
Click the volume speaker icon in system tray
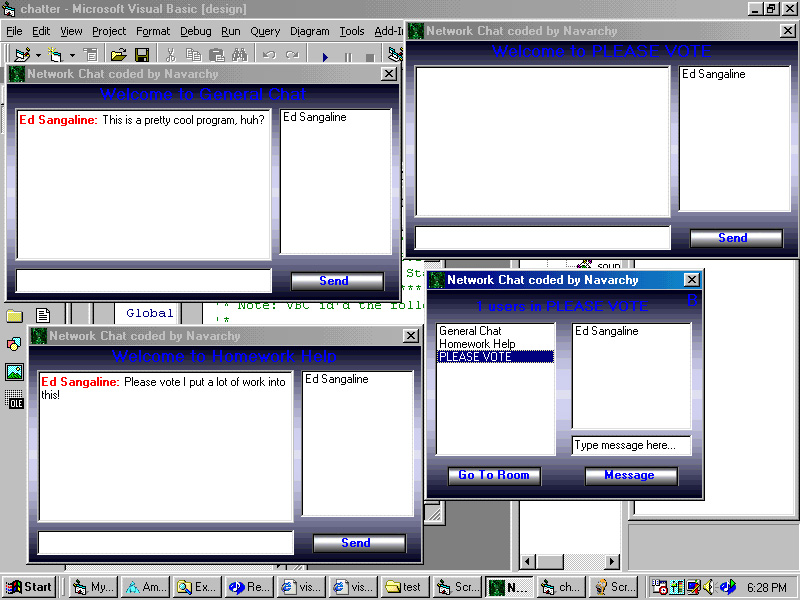coord(707,587)
